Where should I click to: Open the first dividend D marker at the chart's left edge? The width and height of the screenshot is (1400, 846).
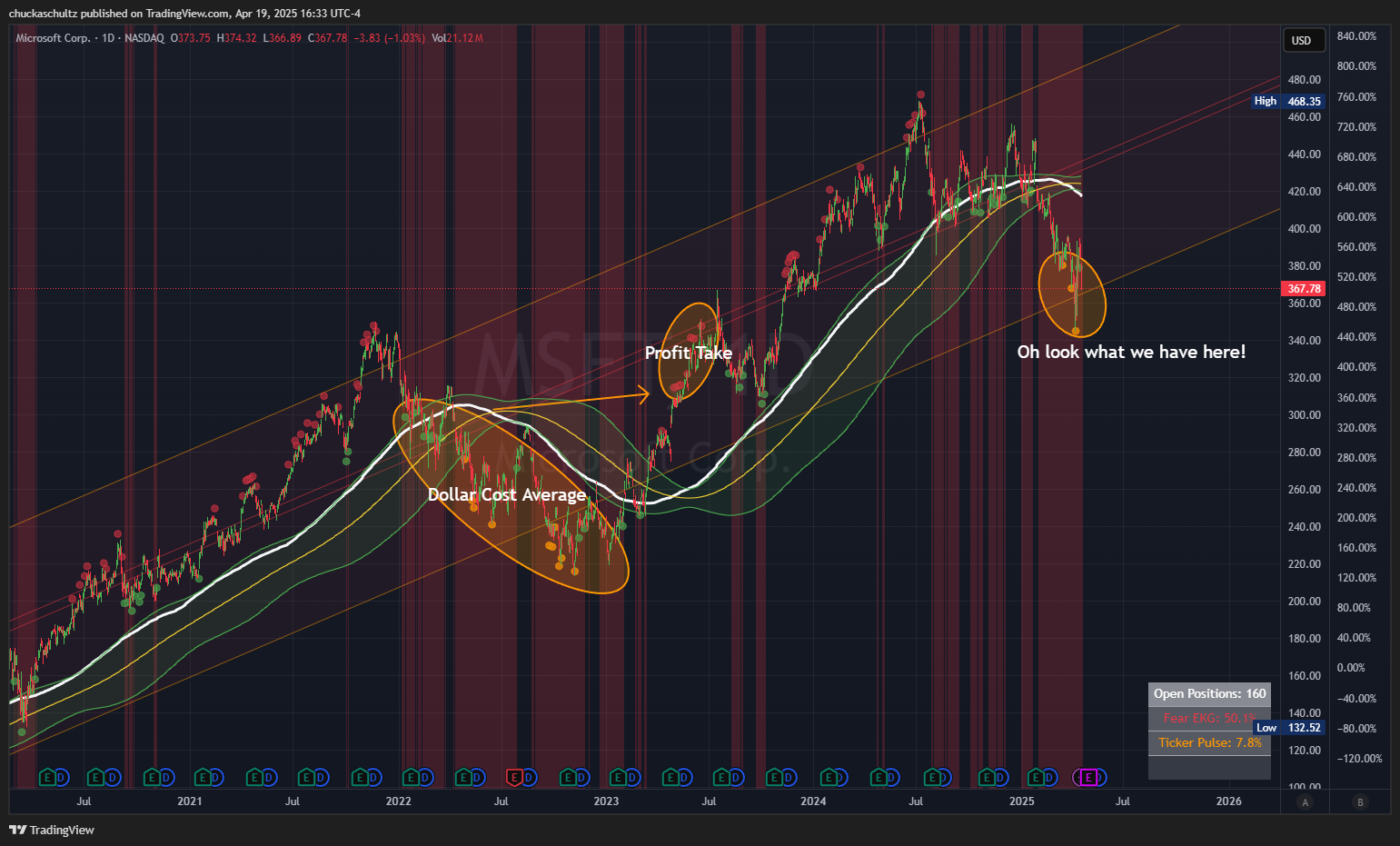pos(60,777)
